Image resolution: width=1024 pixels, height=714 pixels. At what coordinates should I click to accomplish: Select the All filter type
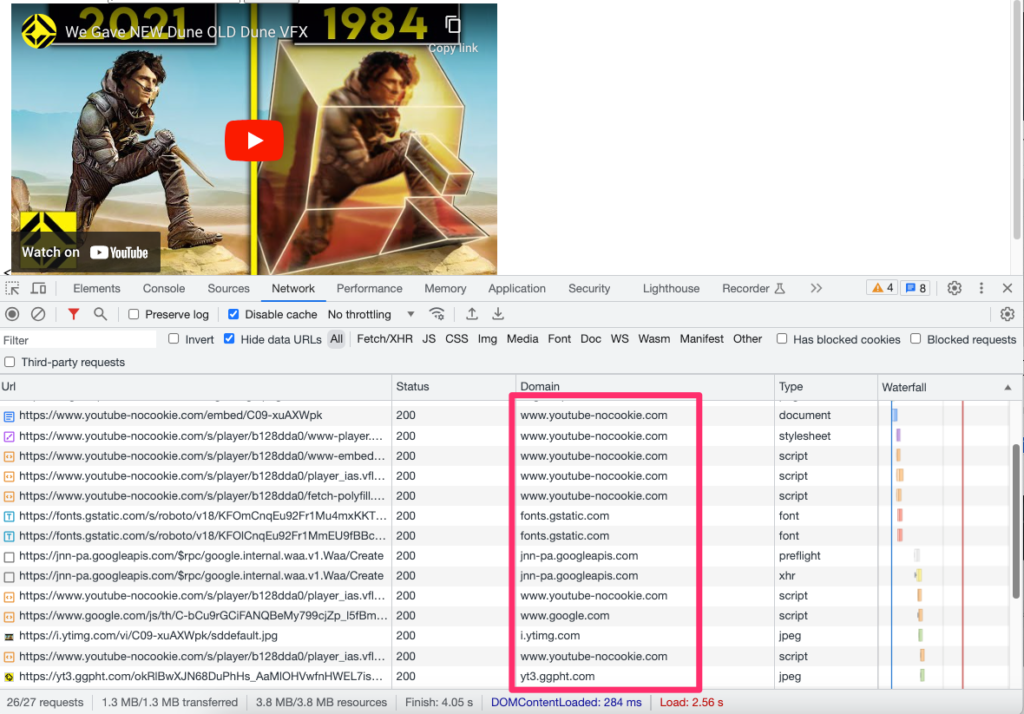click(x=336, y=339)
